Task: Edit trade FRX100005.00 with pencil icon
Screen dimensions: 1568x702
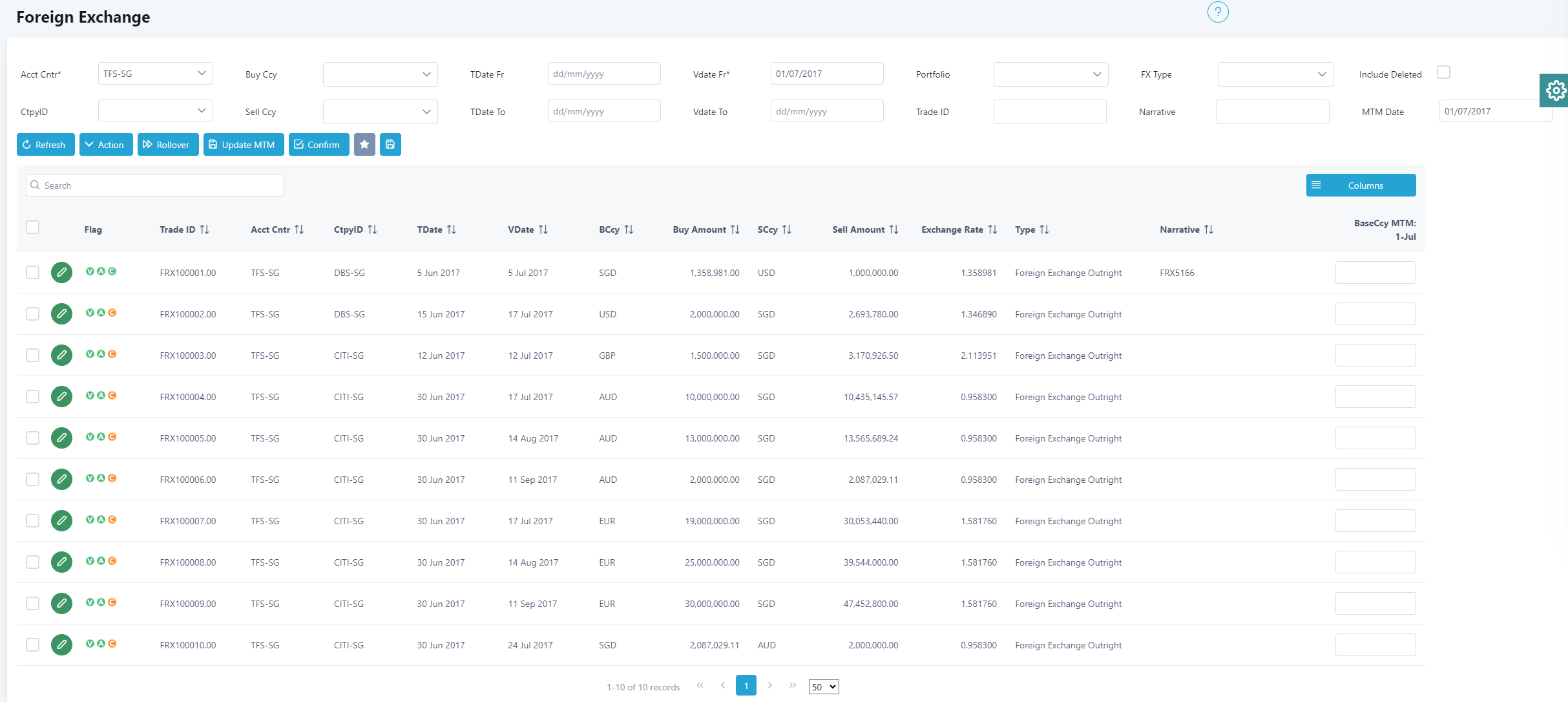Action: pyautogui.click(x=61, y=438)
